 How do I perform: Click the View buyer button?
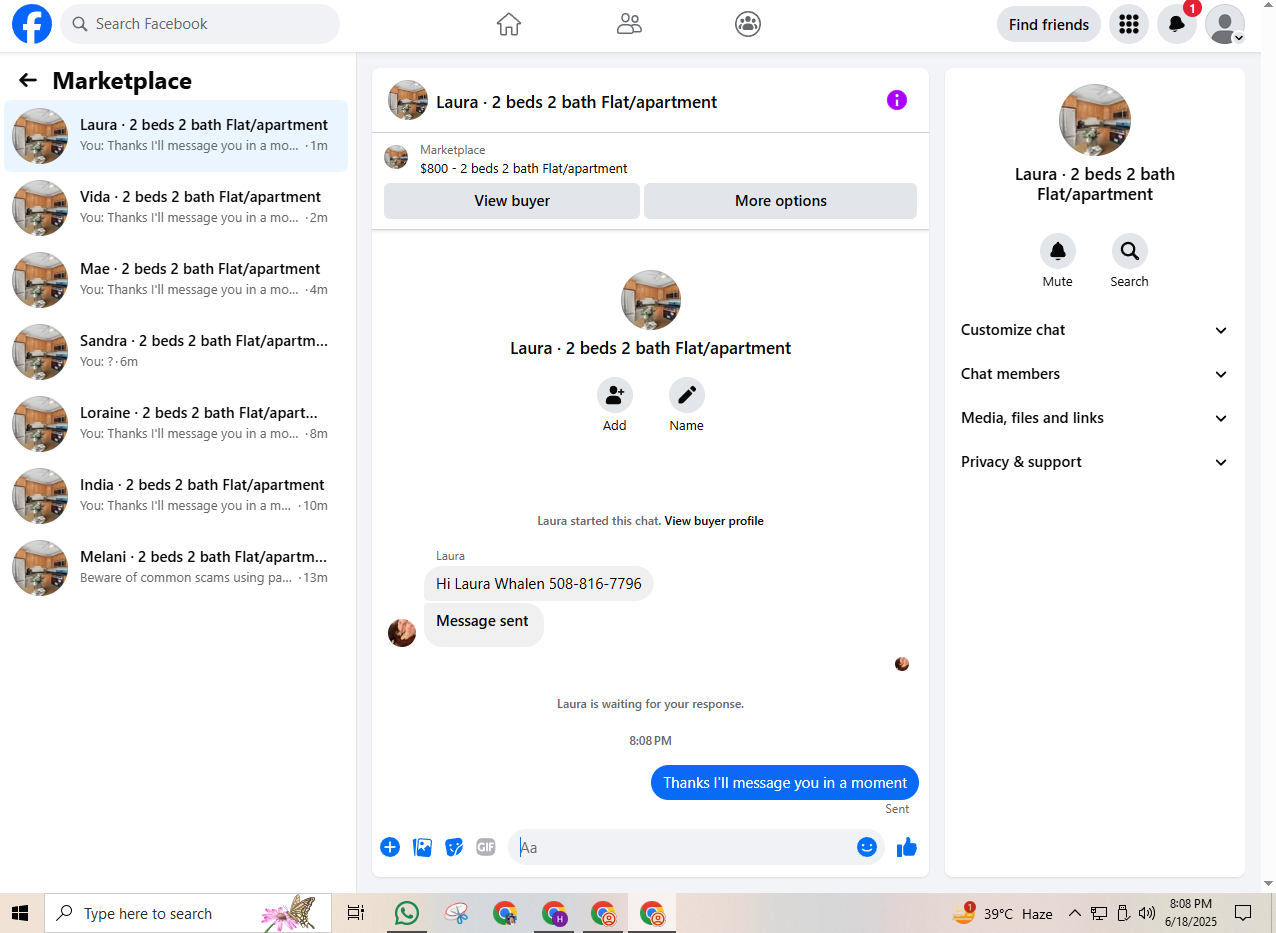[512, 201]
